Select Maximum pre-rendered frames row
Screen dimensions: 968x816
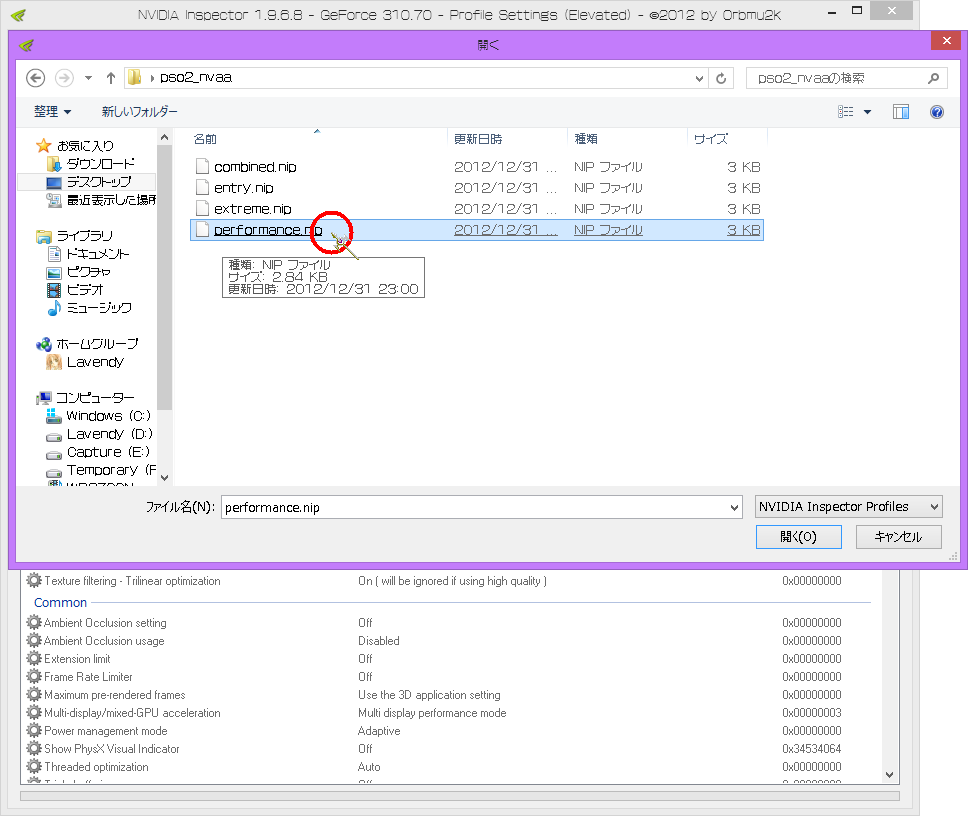[x=448, y=694]
